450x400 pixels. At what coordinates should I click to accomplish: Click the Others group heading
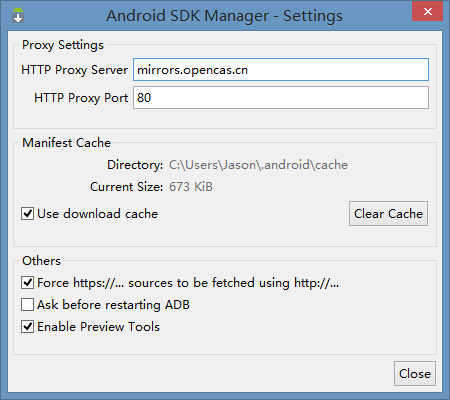pos(41,261)
